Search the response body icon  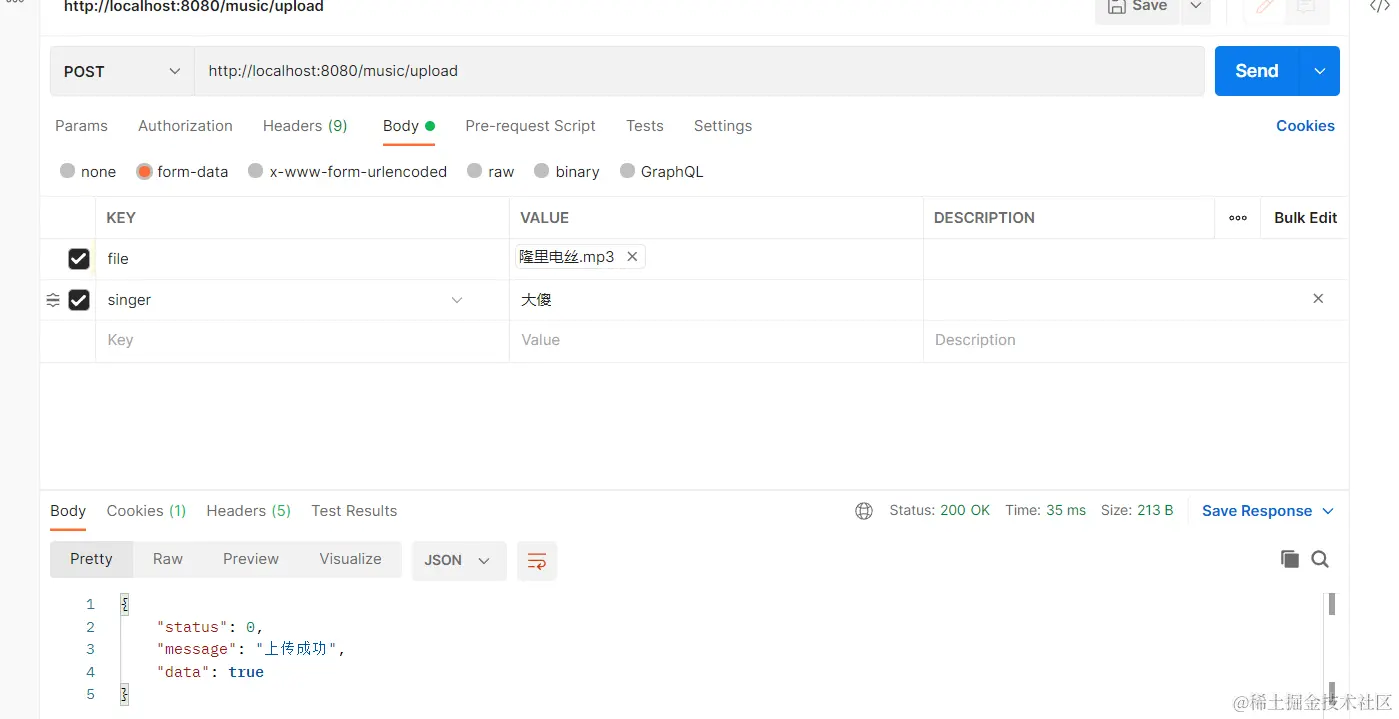1320,559
